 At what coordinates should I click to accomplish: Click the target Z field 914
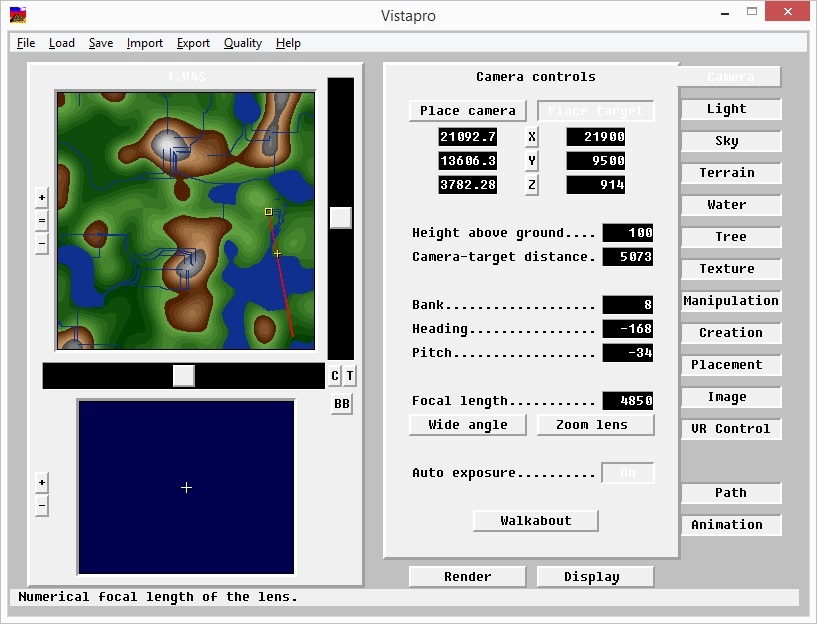596,184
